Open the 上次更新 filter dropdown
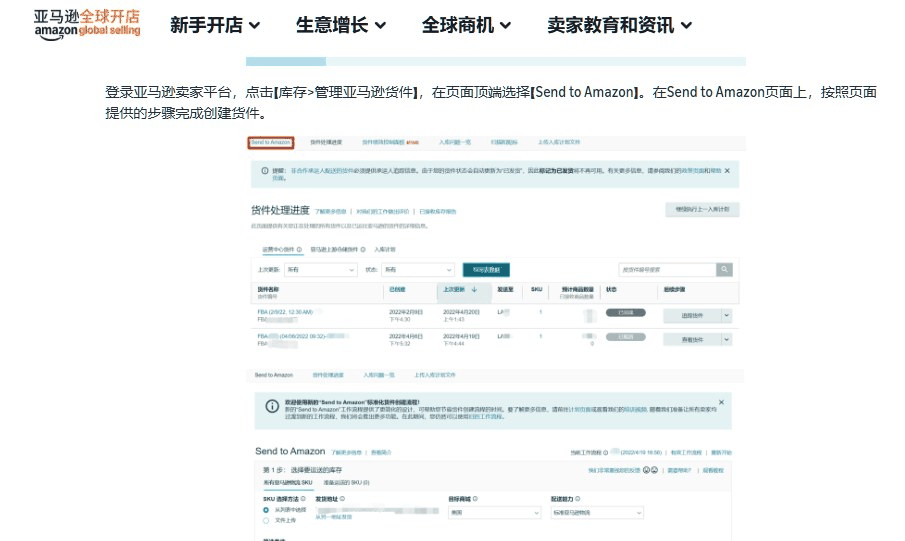 [x=321, y=270]
